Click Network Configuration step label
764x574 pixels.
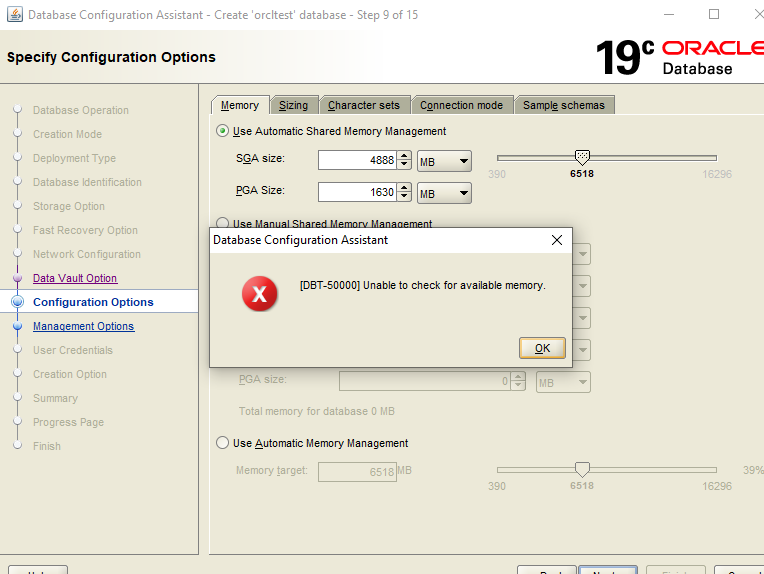(87, 254)
